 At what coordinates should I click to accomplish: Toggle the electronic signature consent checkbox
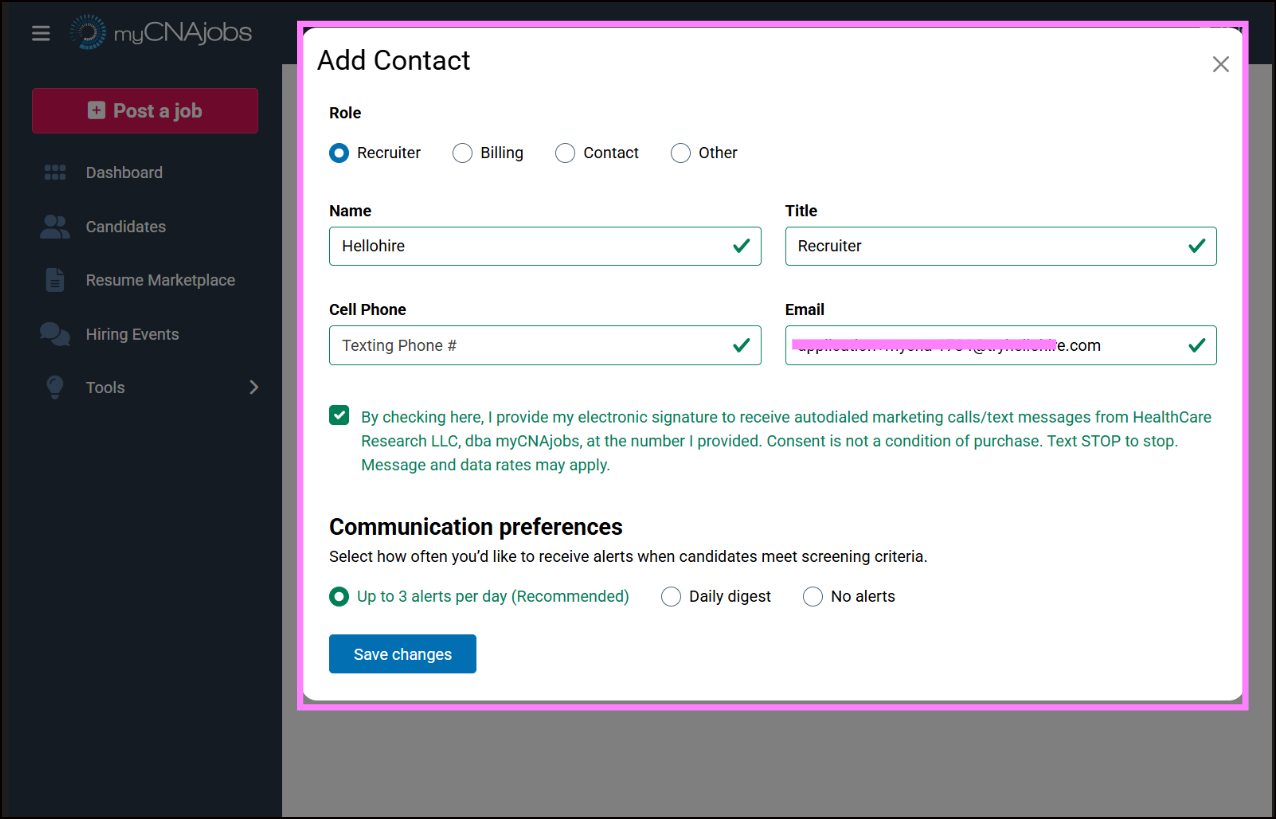point(339,415)
